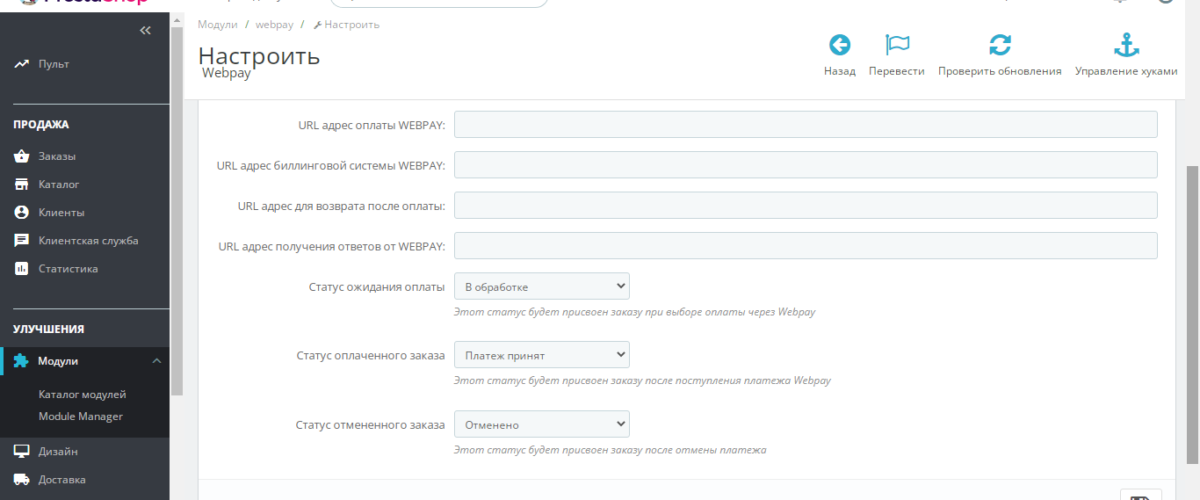This screenshot has width=1200, height=500.
Task: Click the Доставка truck icon
Action: (21, 479)
